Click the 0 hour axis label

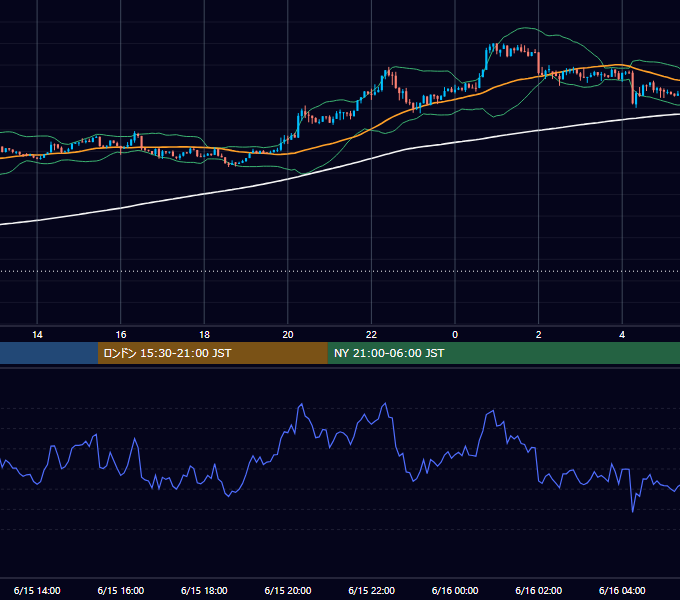pyautogui.click(x=455, y=335)
